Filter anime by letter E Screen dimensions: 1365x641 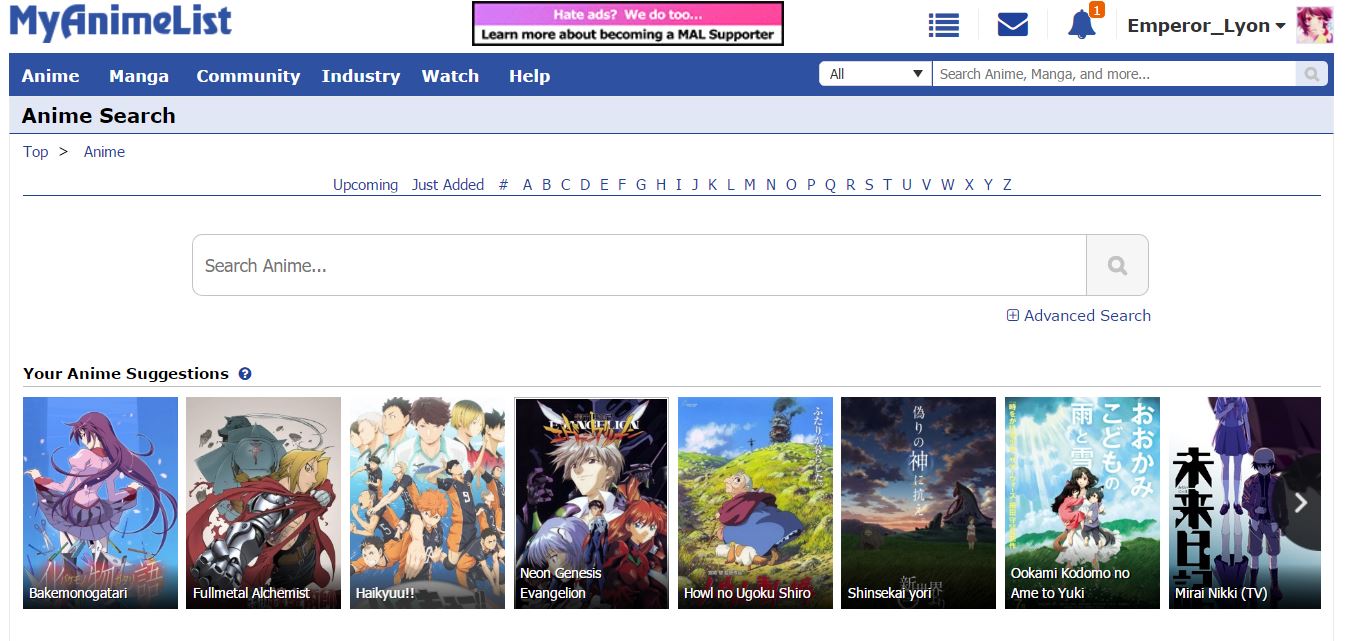tap(604, 185)
